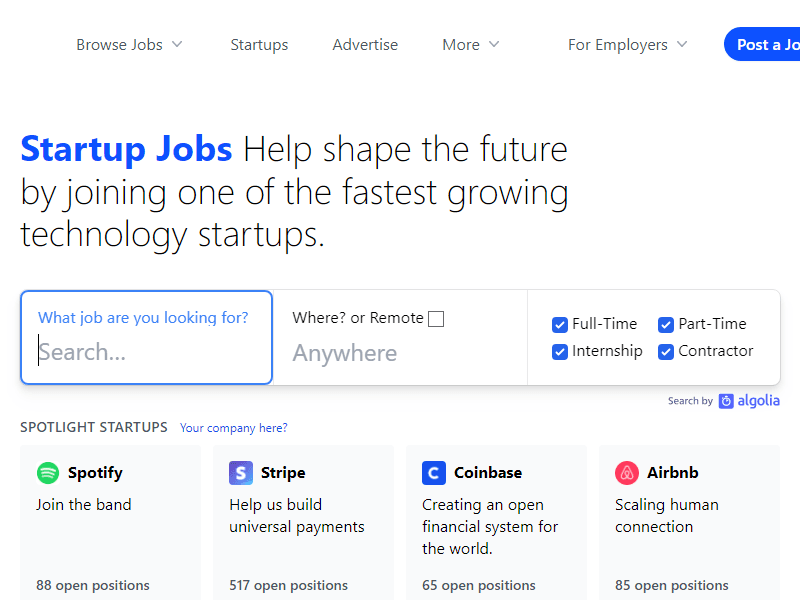Open Stripe's 517 open positions
The image size is (800, 600).
click(x=289, y=586)
